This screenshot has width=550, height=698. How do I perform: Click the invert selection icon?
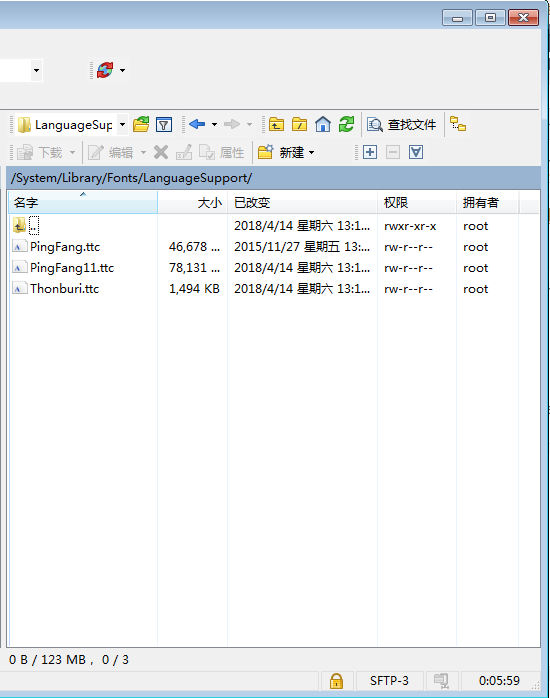pyautogui.click(x=416, y=152)
